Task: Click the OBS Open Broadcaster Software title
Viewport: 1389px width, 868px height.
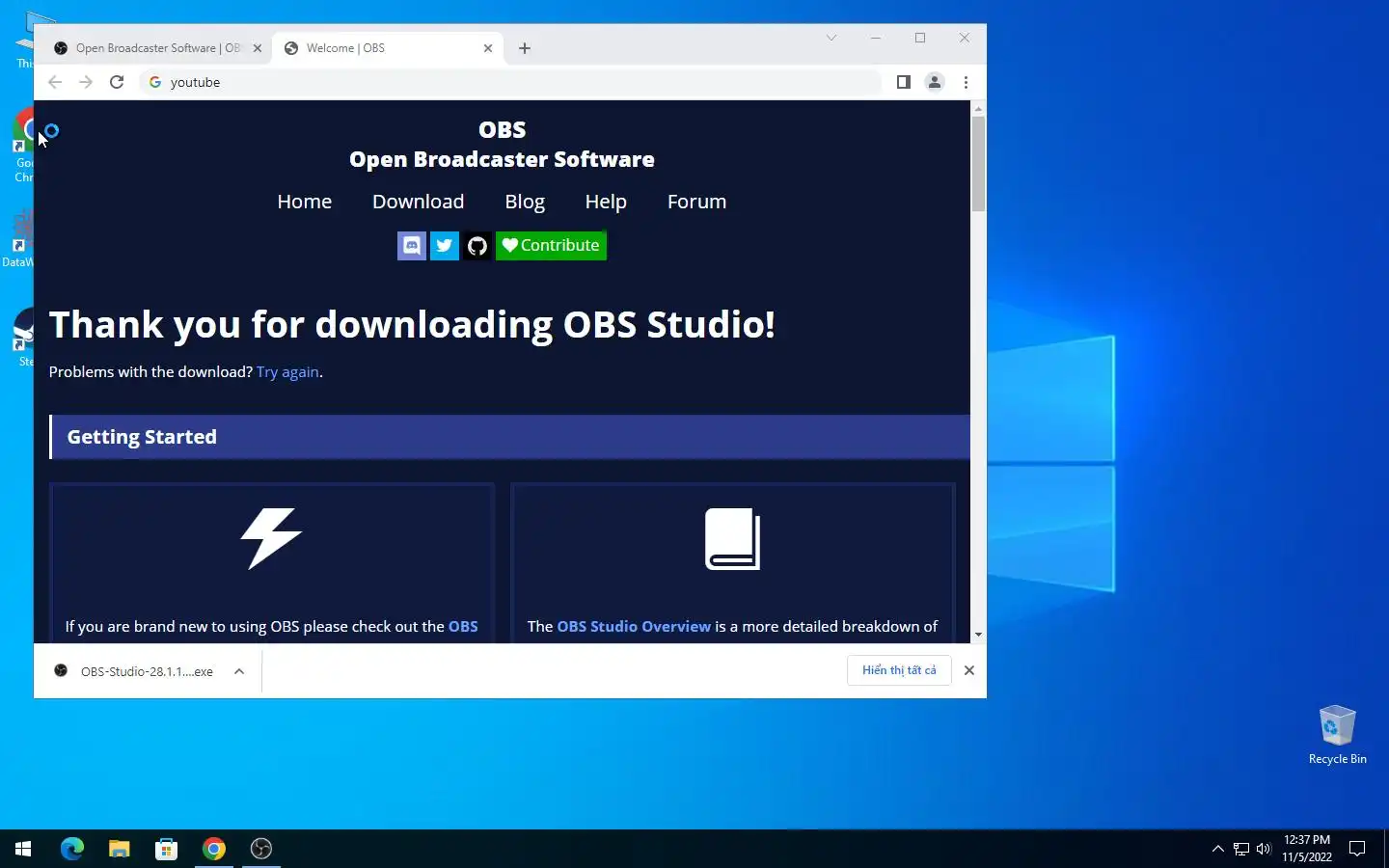Action: coord(502,144)
